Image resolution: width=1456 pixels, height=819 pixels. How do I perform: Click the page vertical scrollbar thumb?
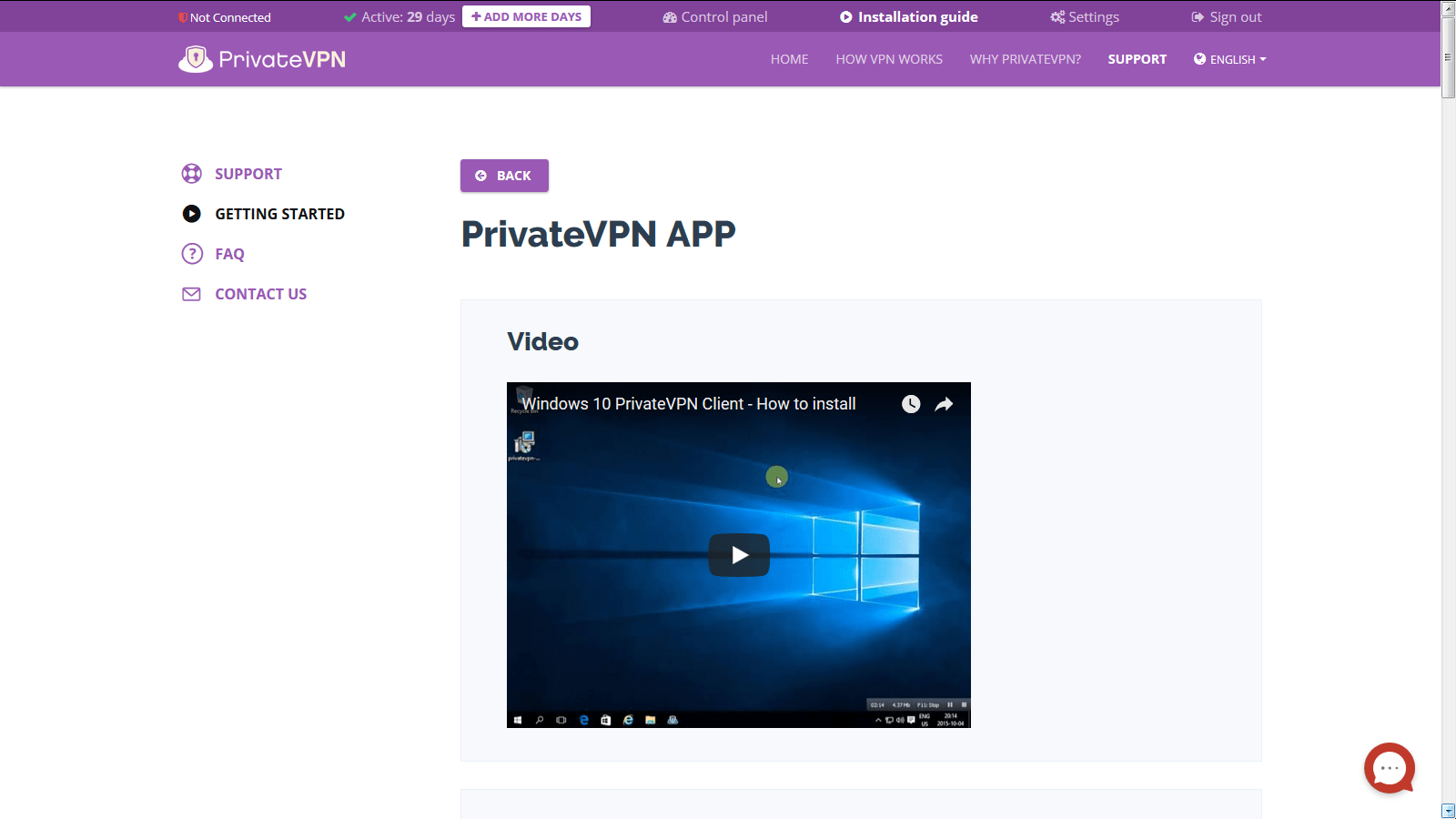[x=1448, y=57]
